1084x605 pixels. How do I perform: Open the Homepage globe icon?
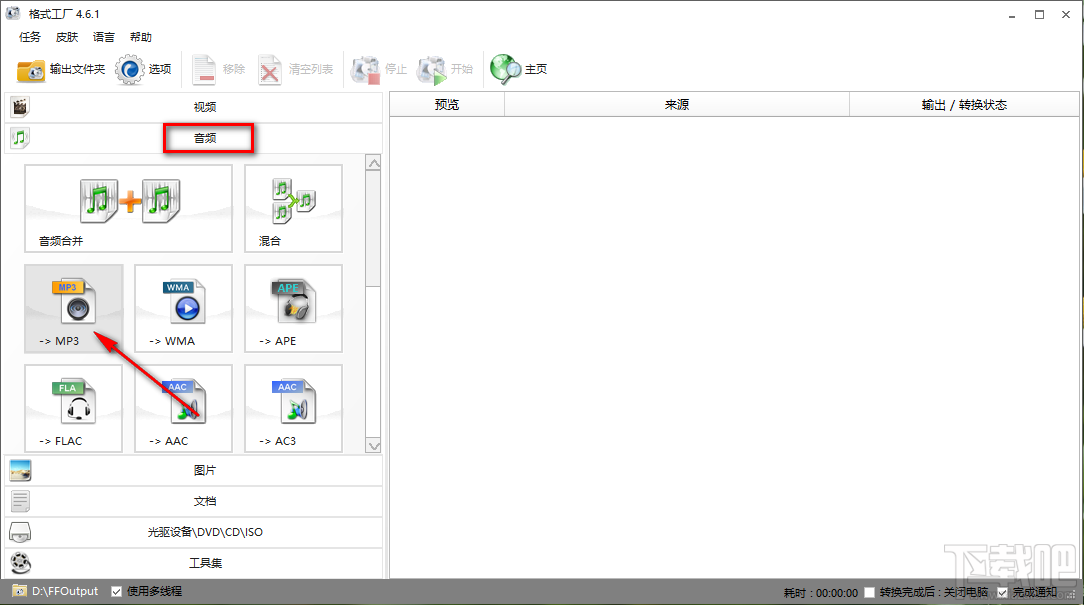pos(505,69)
